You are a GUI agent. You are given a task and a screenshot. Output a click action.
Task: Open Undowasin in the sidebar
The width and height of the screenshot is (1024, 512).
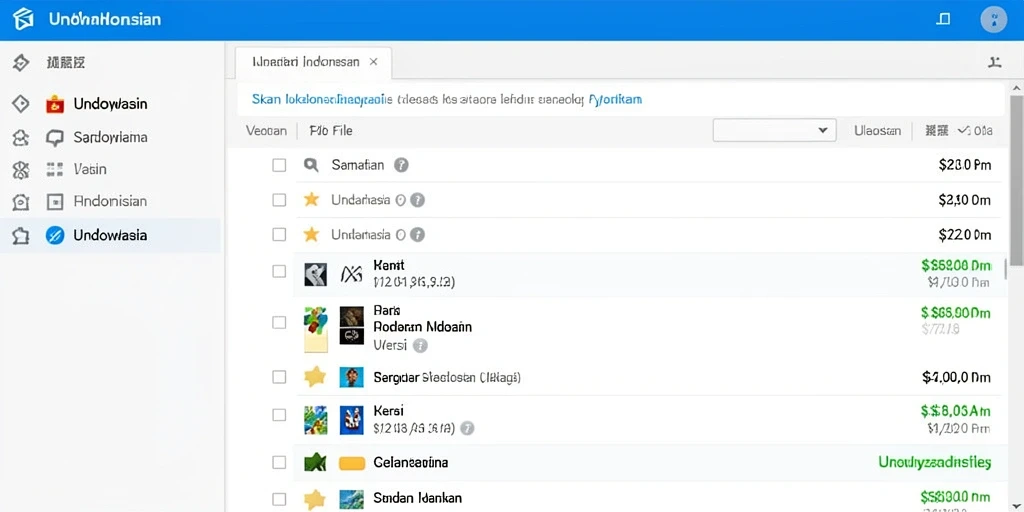110,104
